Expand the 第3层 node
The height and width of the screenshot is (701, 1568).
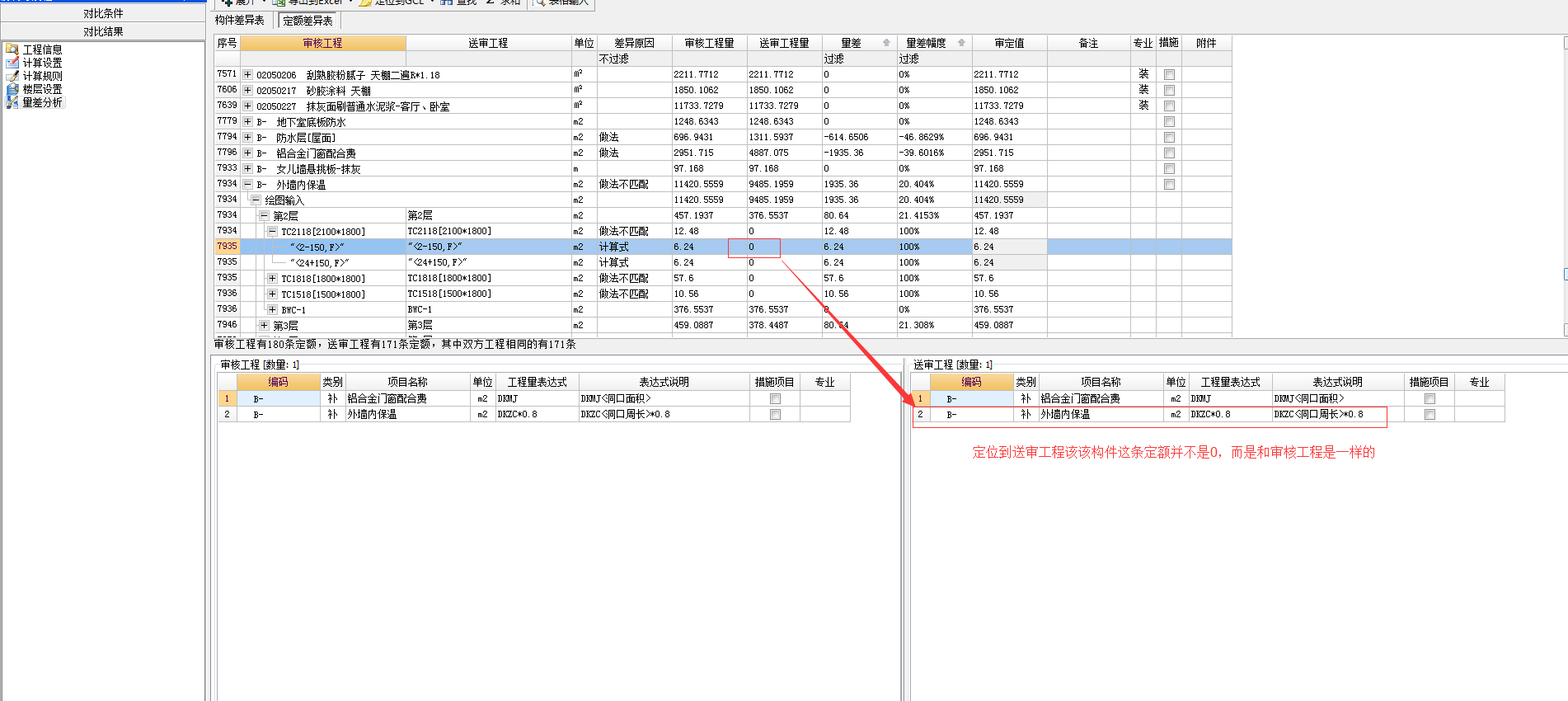(265, 325)
